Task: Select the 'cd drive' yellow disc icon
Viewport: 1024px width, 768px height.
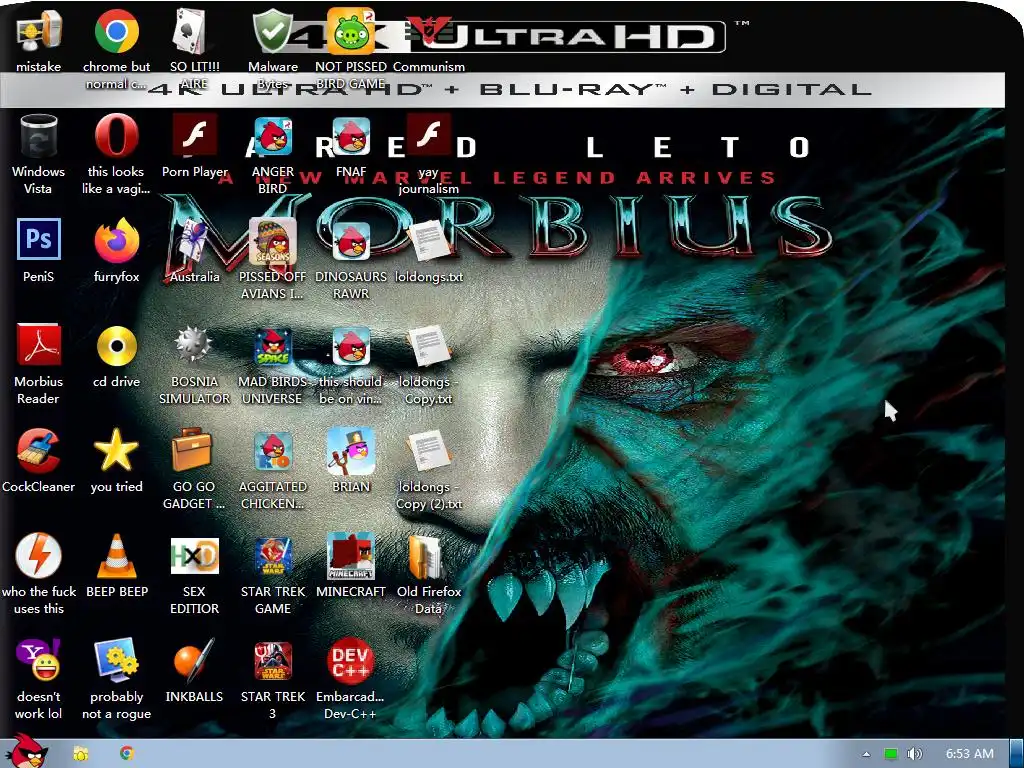Action: (x=116, y=346)
